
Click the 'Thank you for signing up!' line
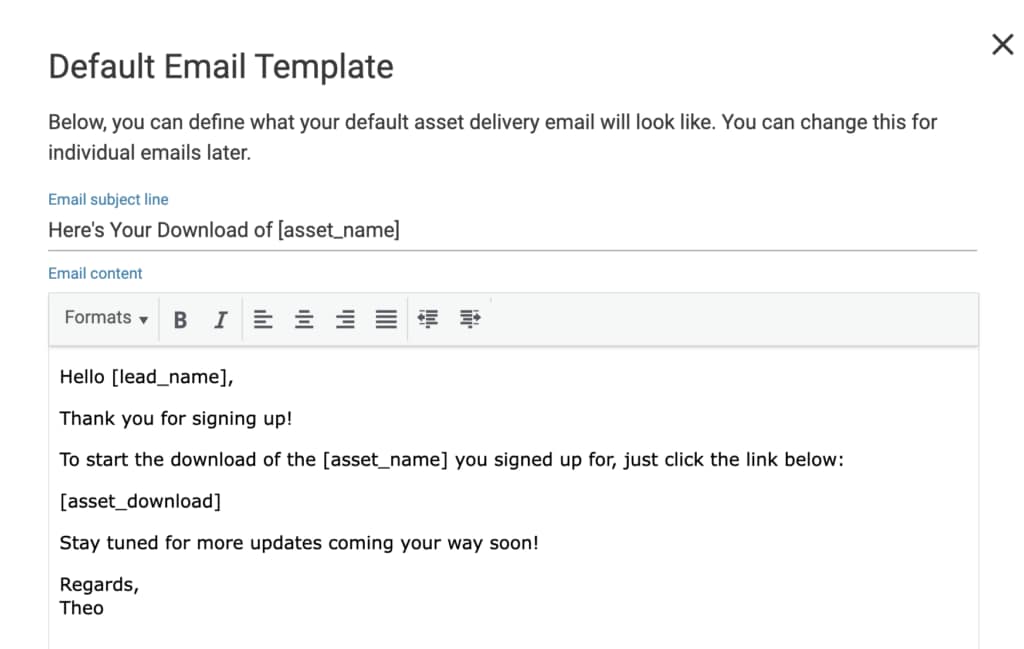175,418
